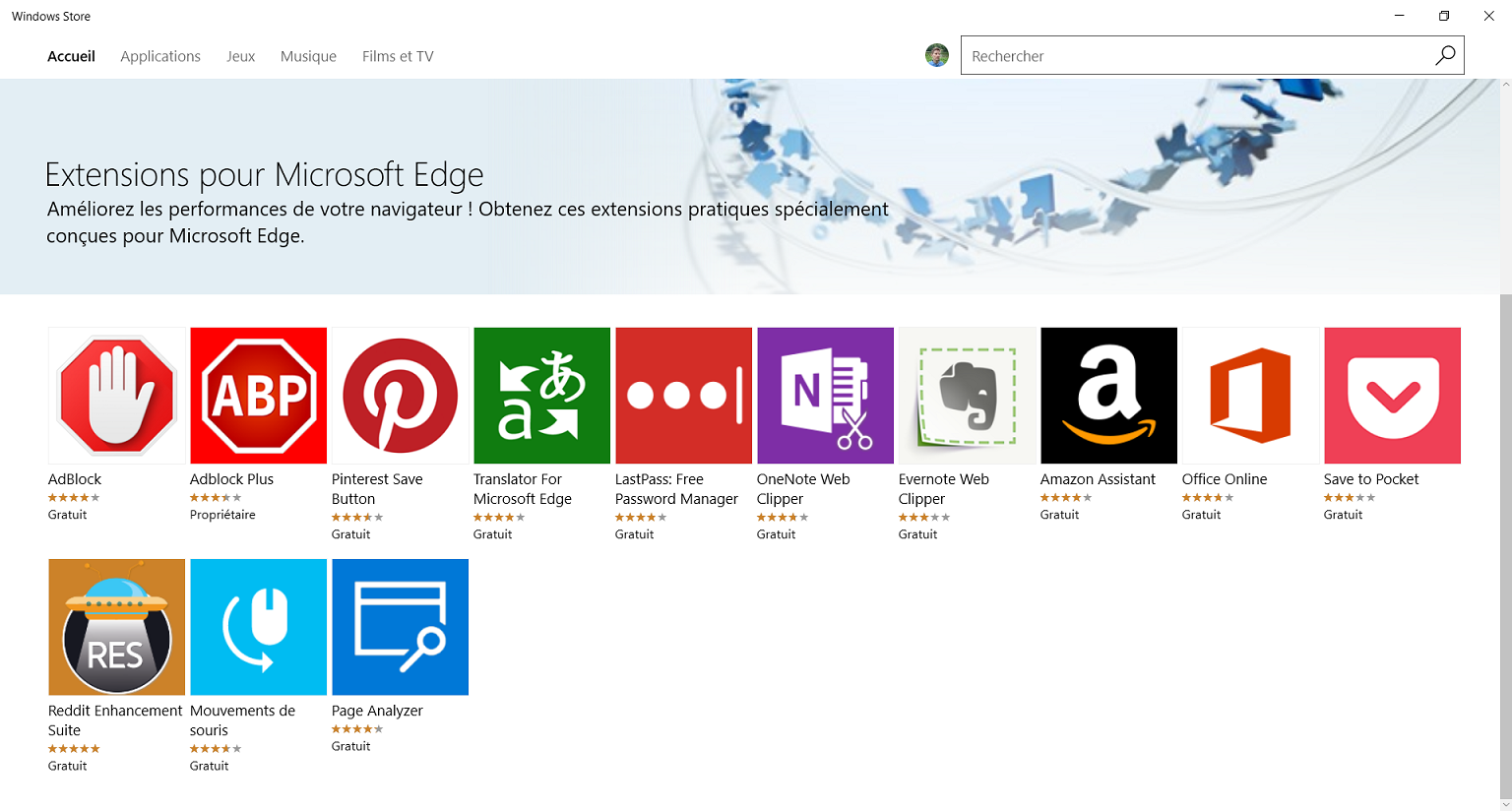Click Gratuit price under AdBlock

68,515
